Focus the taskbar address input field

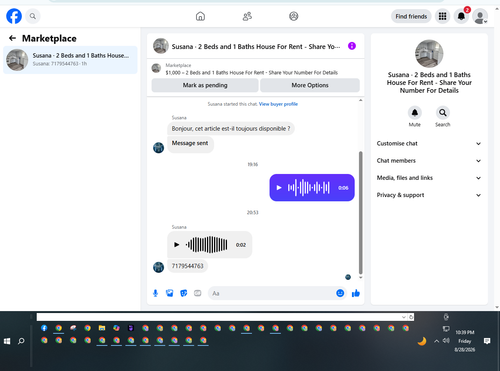click(219, 317)
